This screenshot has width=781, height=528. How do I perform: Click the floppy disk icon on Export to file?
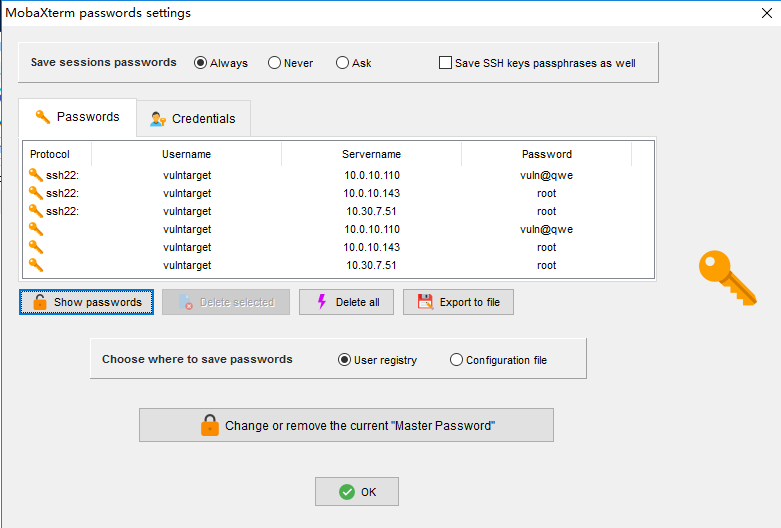tap(425, 302)
